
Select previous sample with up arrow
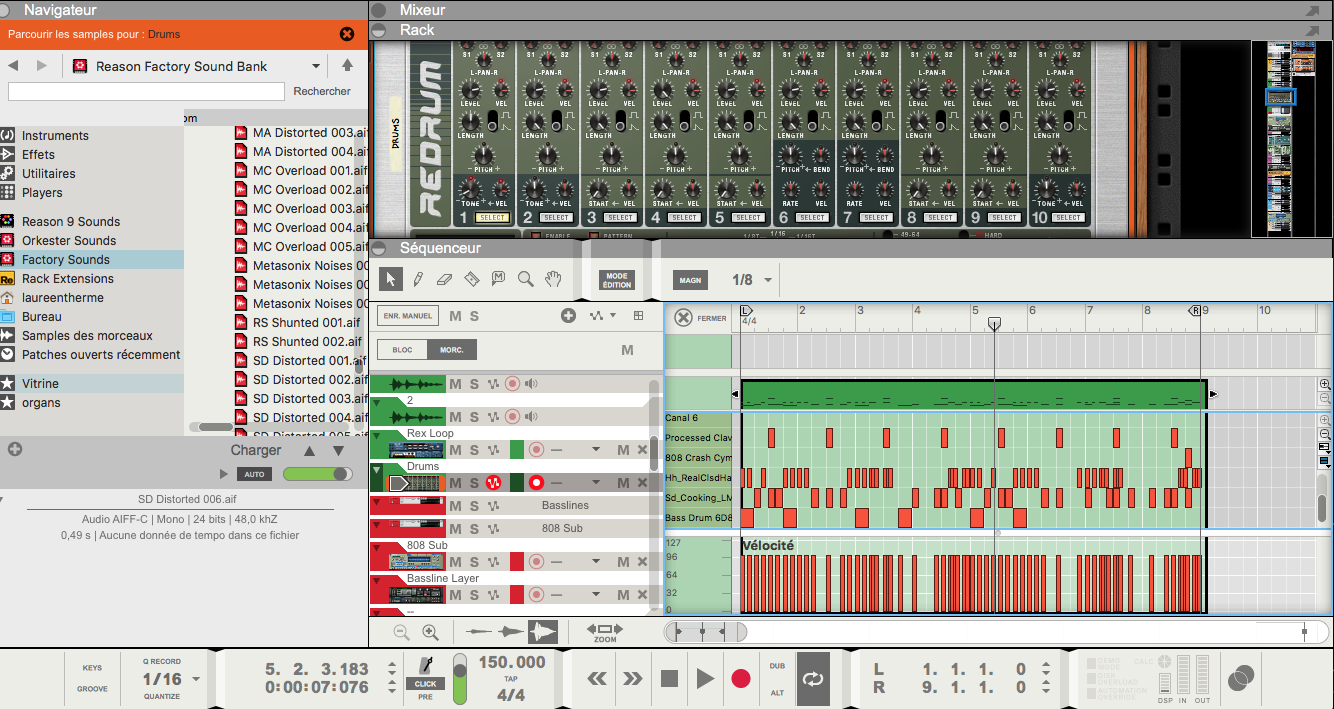pyautogui.click(x=310, y=451)
